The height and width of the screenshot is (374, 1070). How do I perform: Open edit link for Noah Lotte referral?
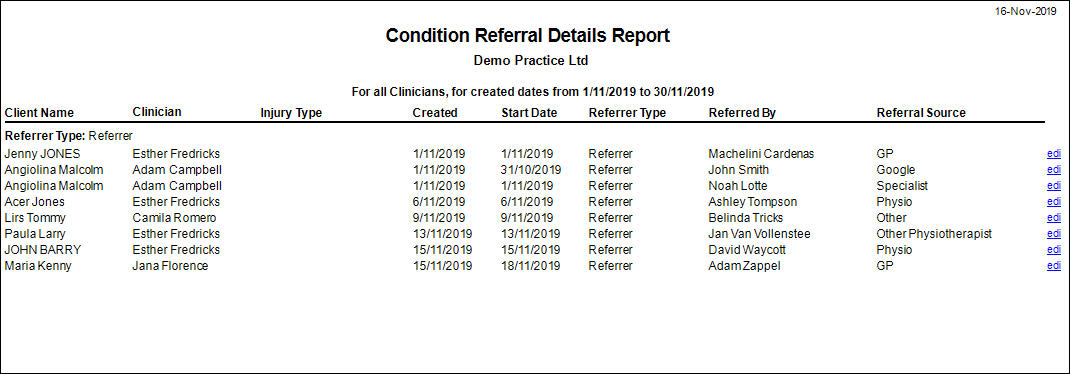pyautogui.click(x=1054, y=186)
